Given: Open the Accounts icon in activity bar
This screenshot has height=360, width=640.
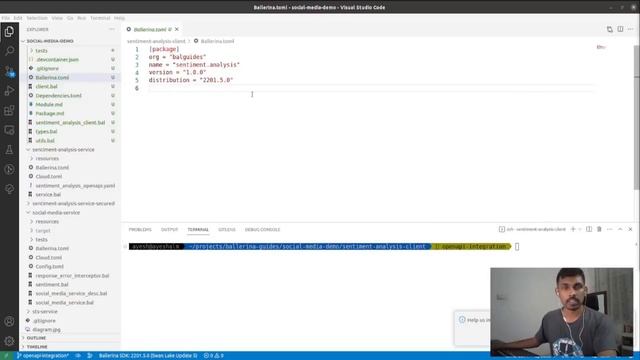Looking at the screenshot, I should (9, 321).
